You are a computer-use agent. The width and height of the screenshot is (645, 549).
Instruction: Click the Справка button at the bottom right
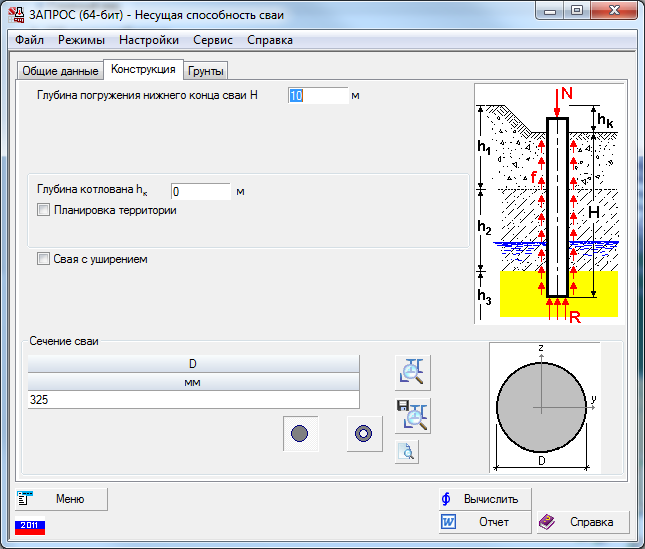point(583,522)
